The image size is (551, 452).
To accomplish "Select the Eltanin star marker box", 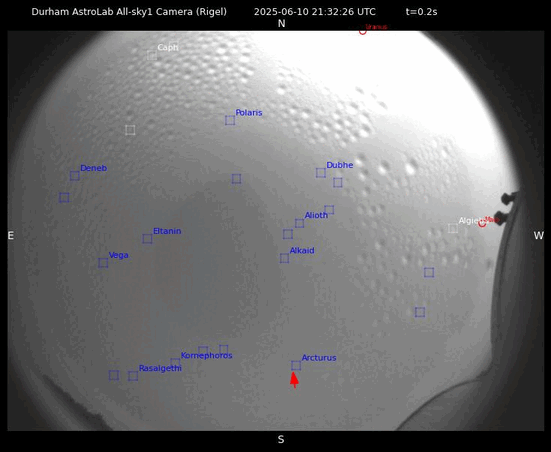I will click(147, 239).
